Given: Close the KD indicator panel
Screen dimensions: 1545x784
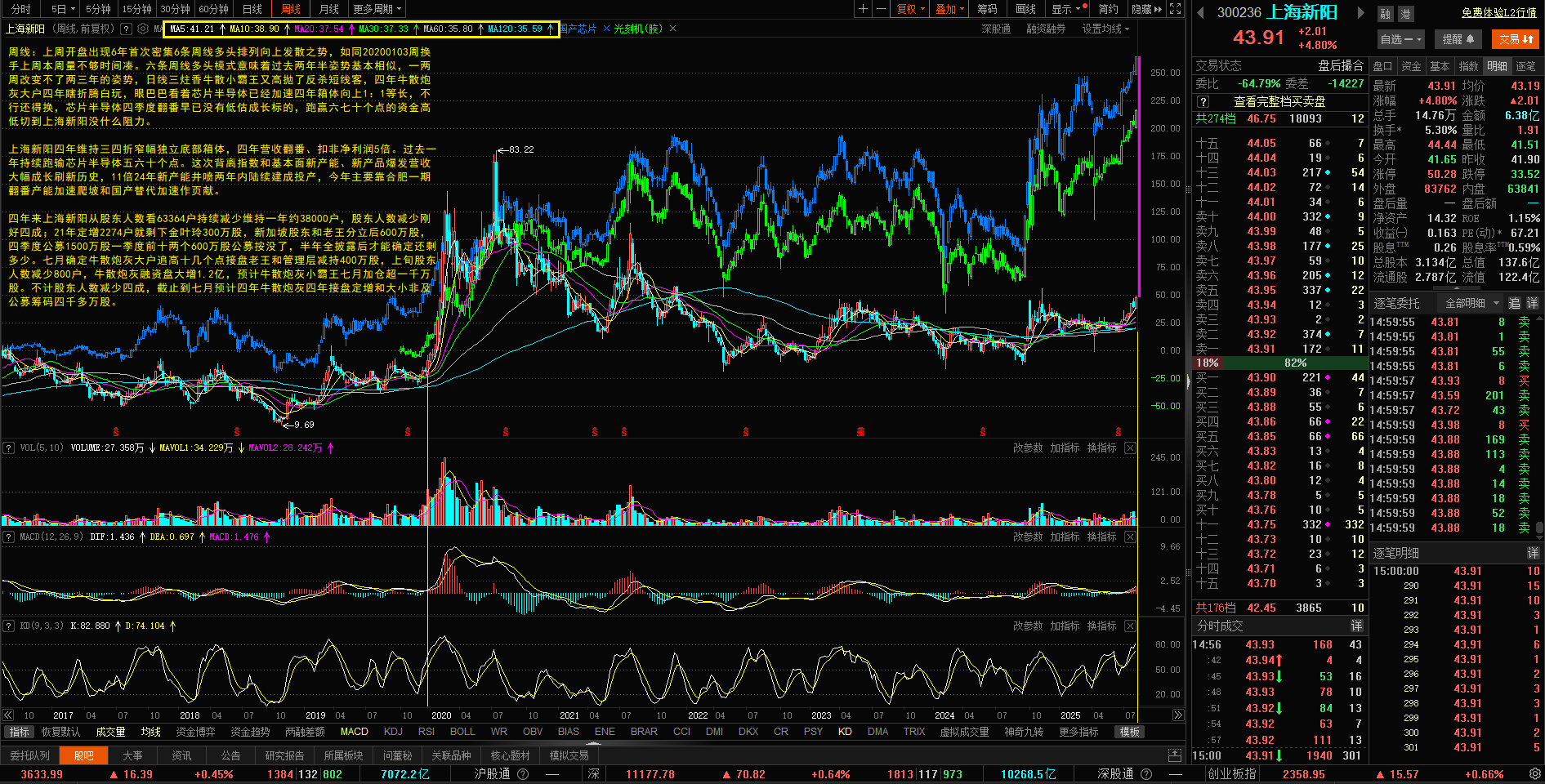Looking at the screenshot, I should [x=1130, y=626].
